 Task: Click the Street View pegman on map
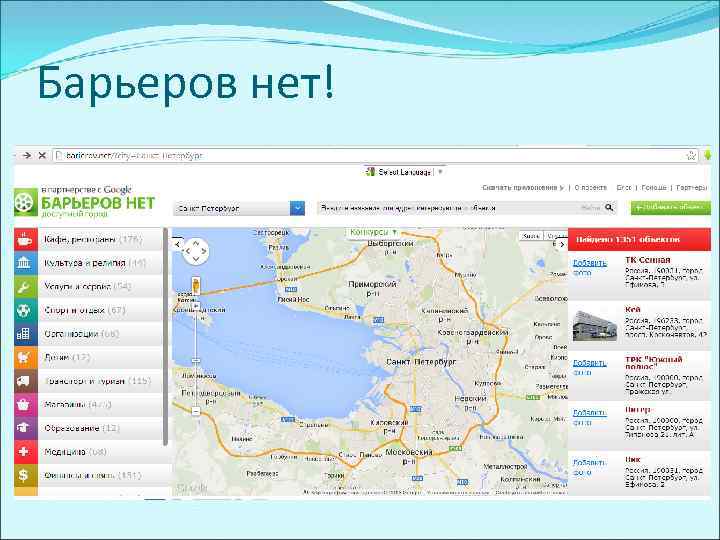pyautogui.click(x=196, y=285)
